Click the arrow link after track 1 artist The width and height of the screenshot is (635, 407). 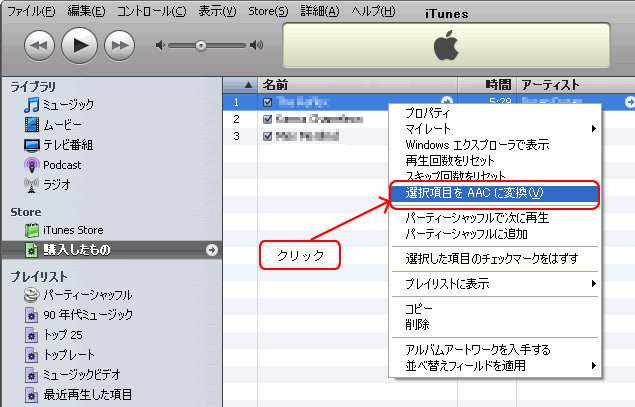click(x=630, y=102)
